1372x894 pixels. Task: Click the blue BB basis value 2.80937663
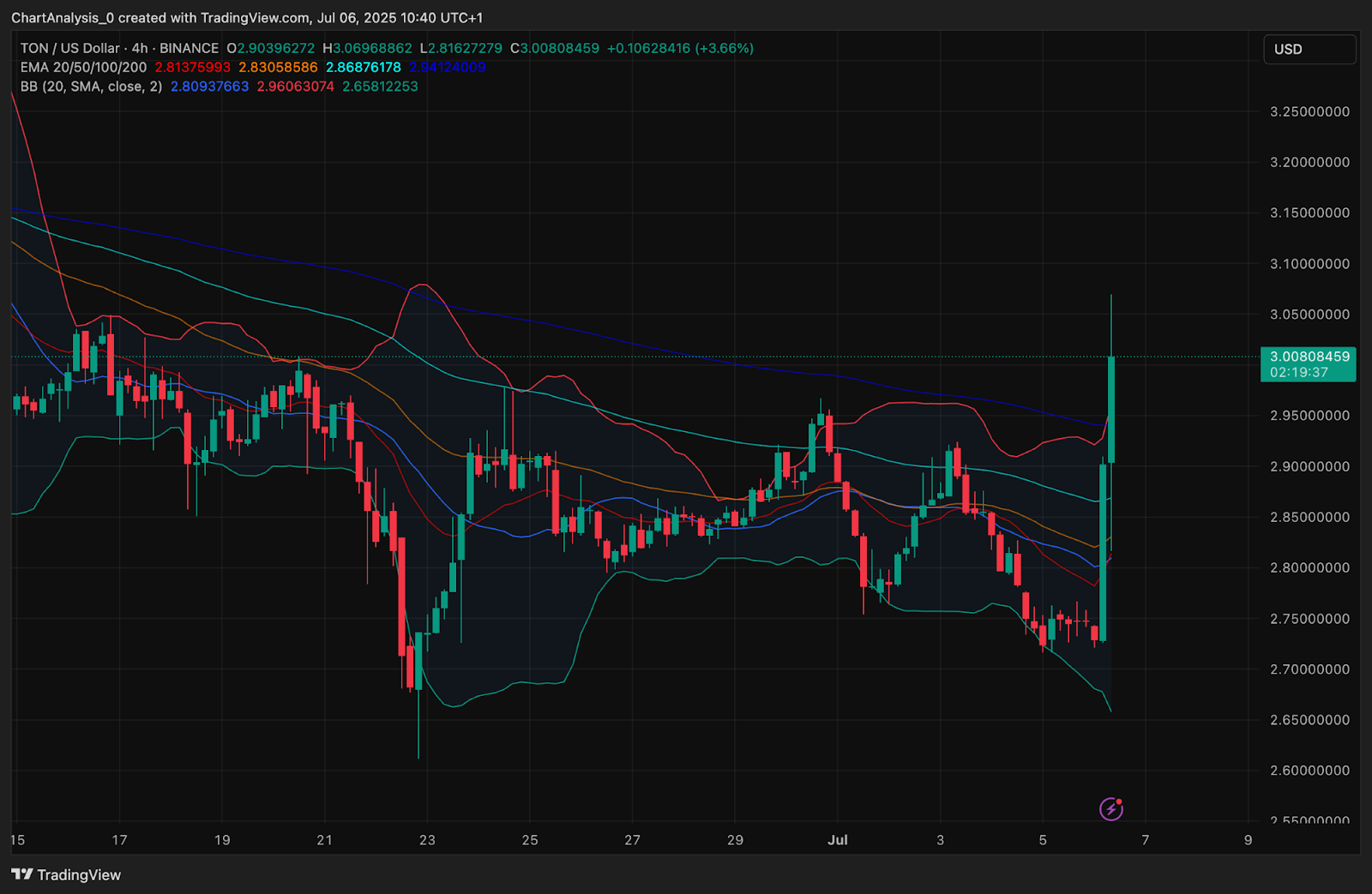(209, 87)
